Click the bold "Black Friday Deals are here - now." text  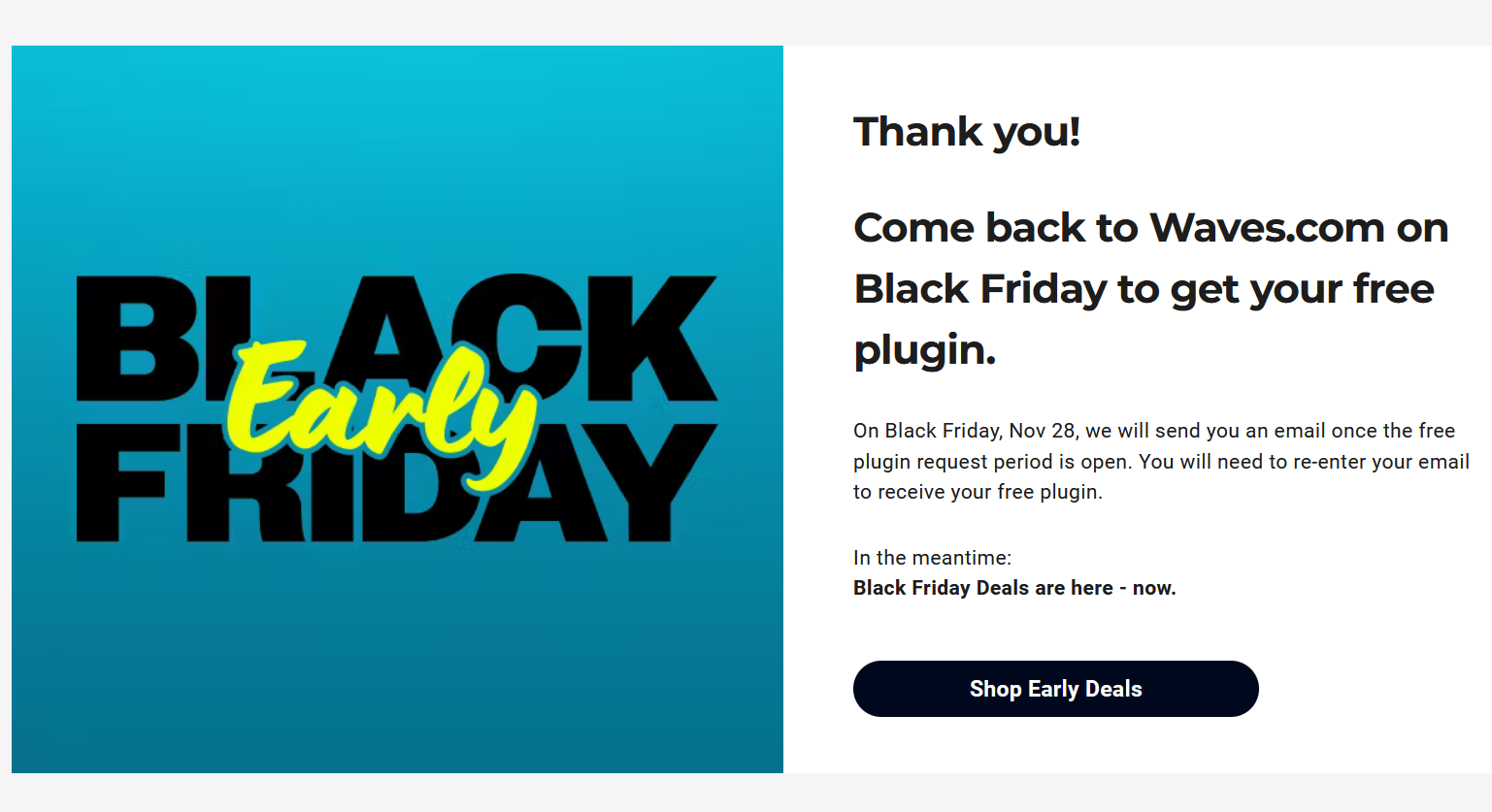[1014, 588]
